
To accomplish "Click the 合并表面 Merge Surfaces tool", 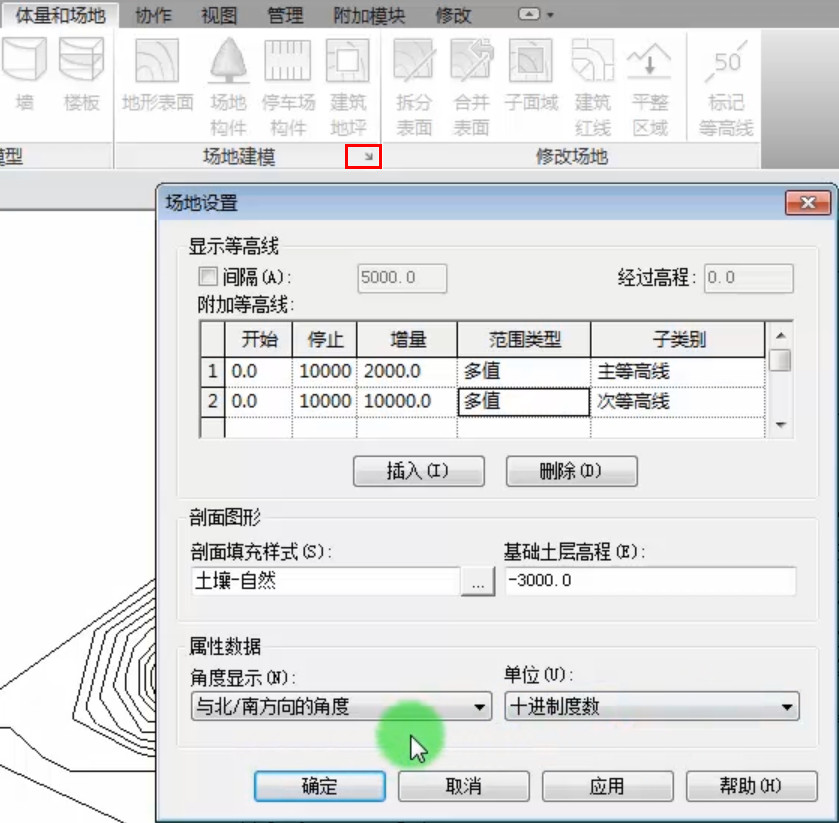I will click(x=471, y=86).
